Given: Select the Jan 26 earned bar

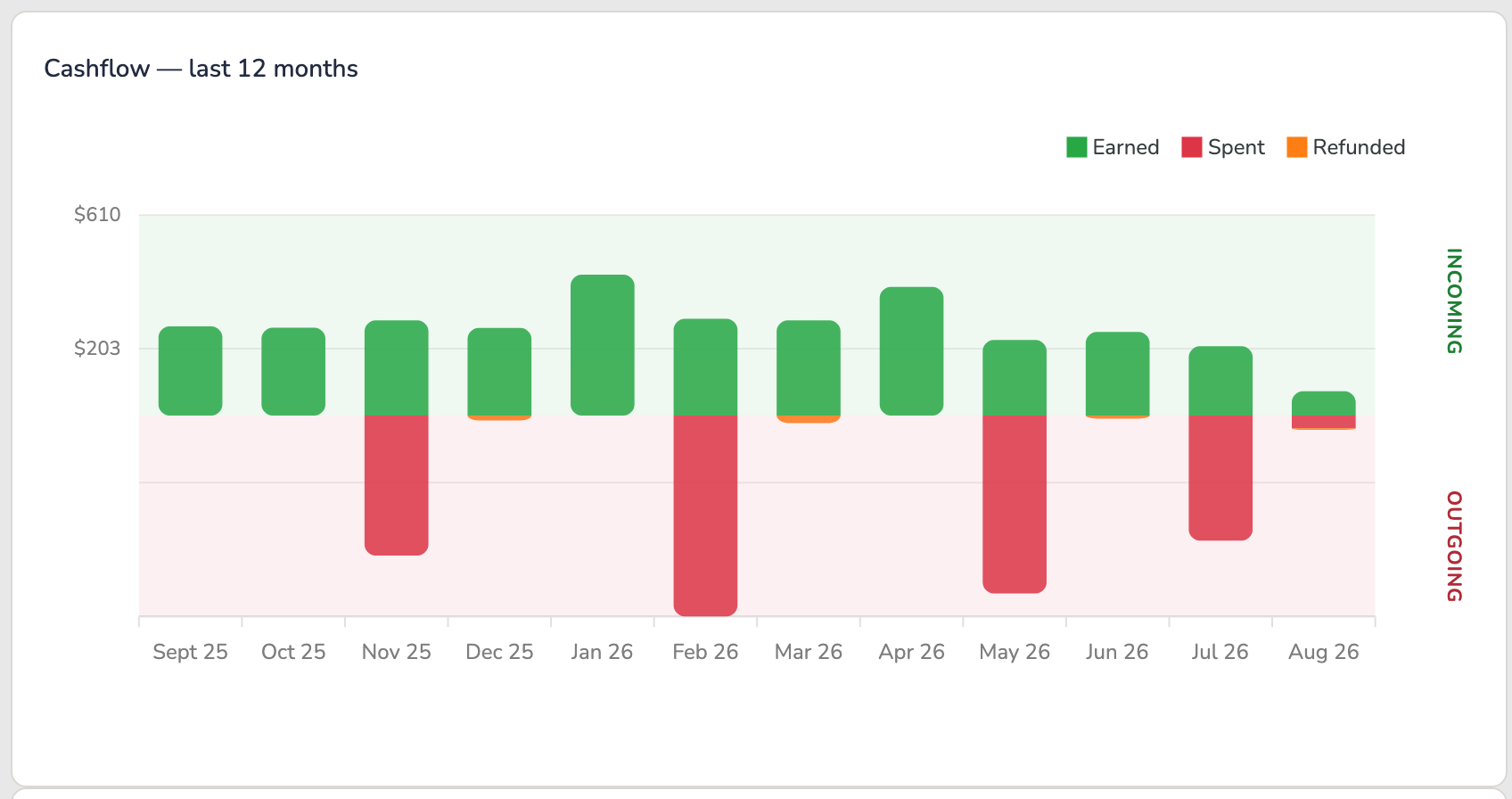Looking at the screenshot, I should 603,345.
